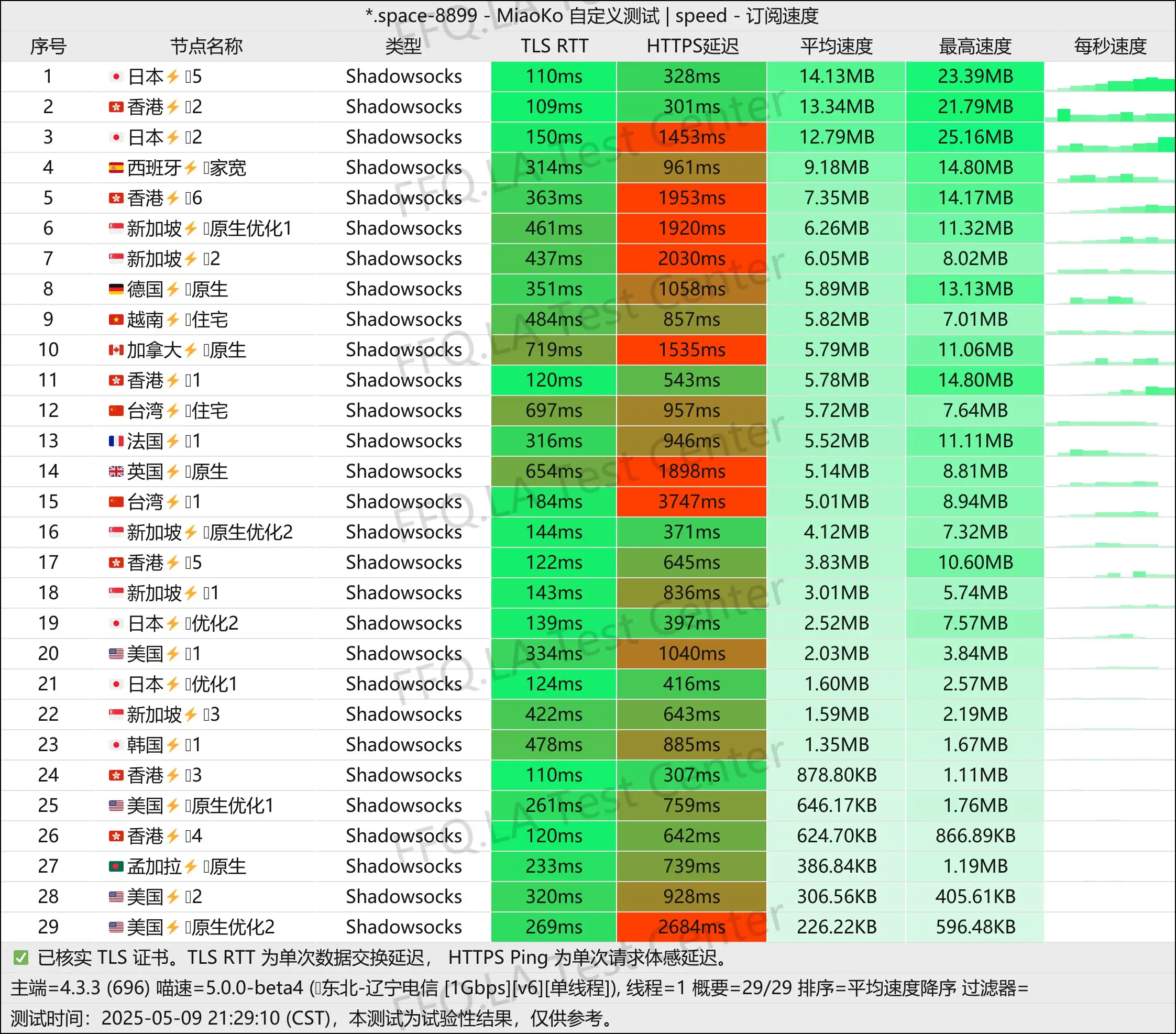Click the UK flag beside 英国 原生
The height and width of the screenshot is (1034, 1176).
click(116, 472)
